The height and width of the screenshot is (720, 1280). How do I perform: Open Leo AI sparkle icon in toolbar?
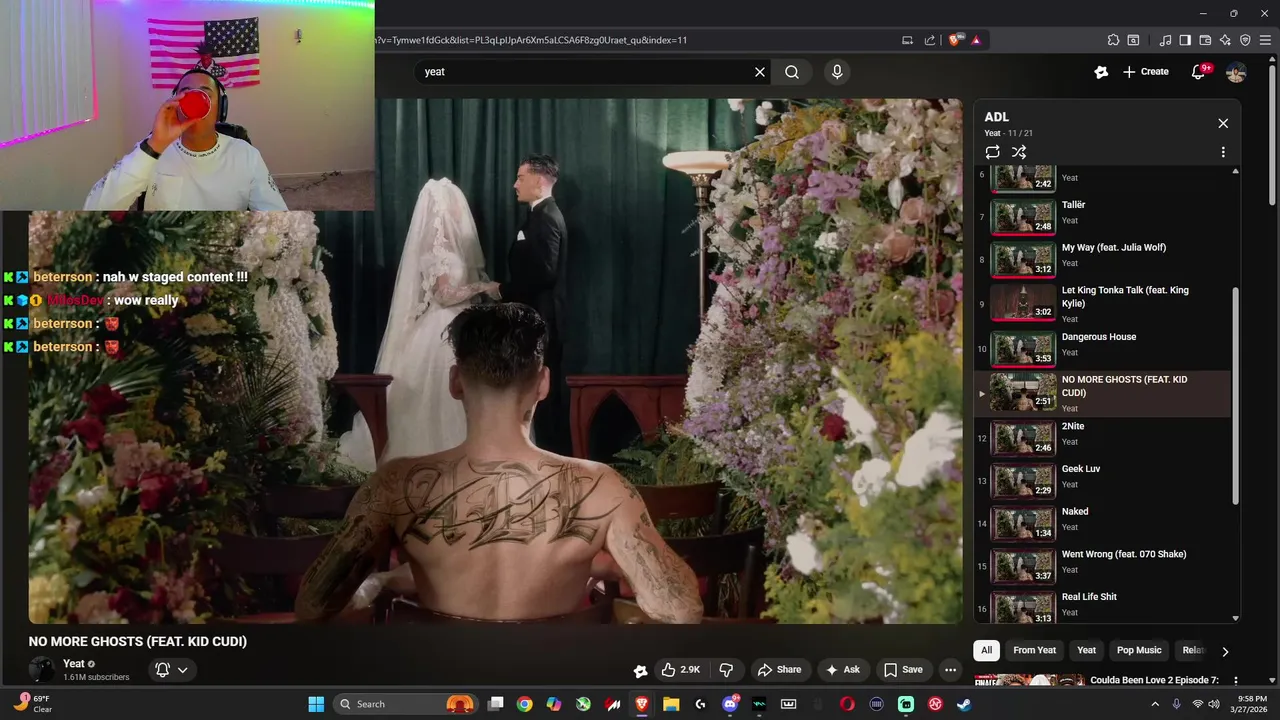tap(1225, 40)
